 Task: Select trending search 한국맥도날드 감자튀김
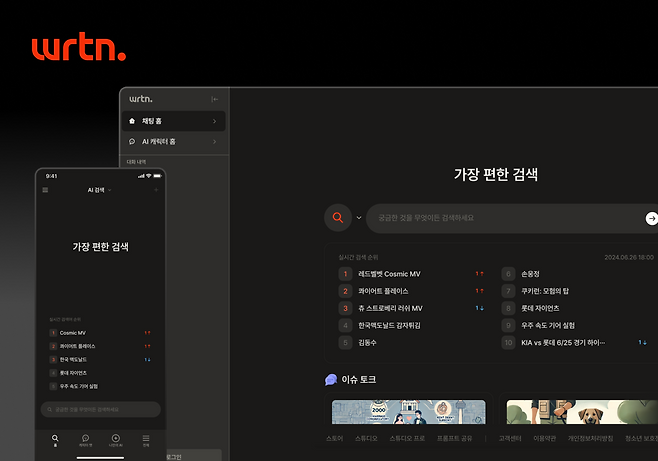(x=389, y=326)
